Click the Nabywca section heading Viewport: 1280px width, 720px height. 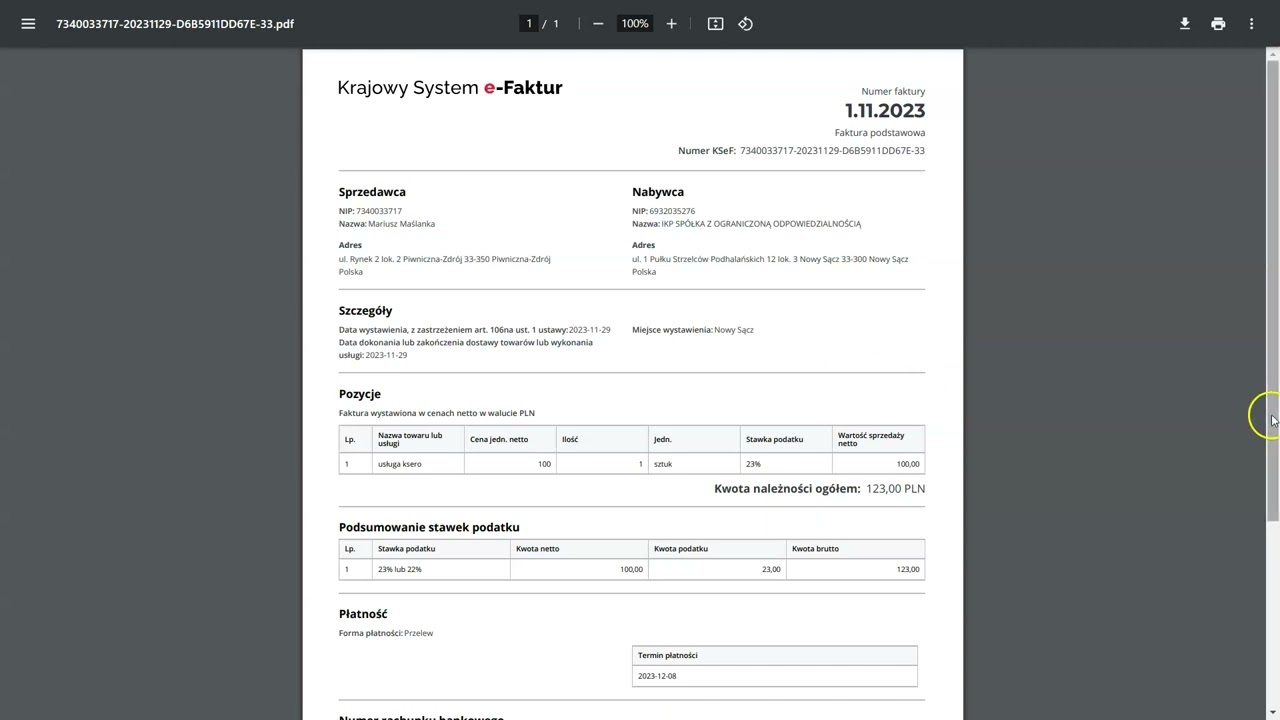658,192
